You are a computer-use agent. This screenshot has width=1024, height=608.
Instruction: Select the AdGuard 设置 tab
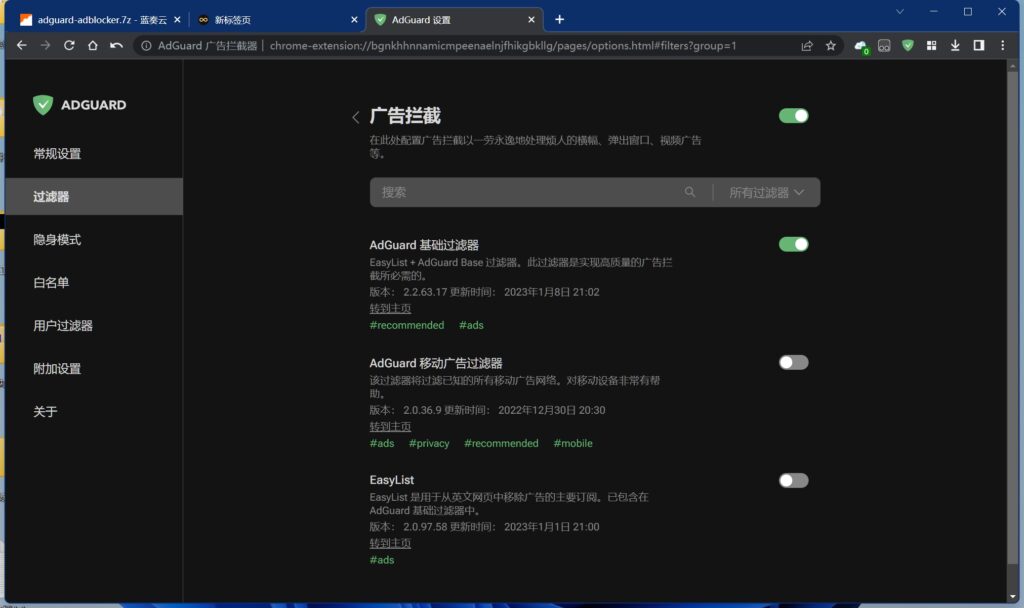(x=455, y=20)
